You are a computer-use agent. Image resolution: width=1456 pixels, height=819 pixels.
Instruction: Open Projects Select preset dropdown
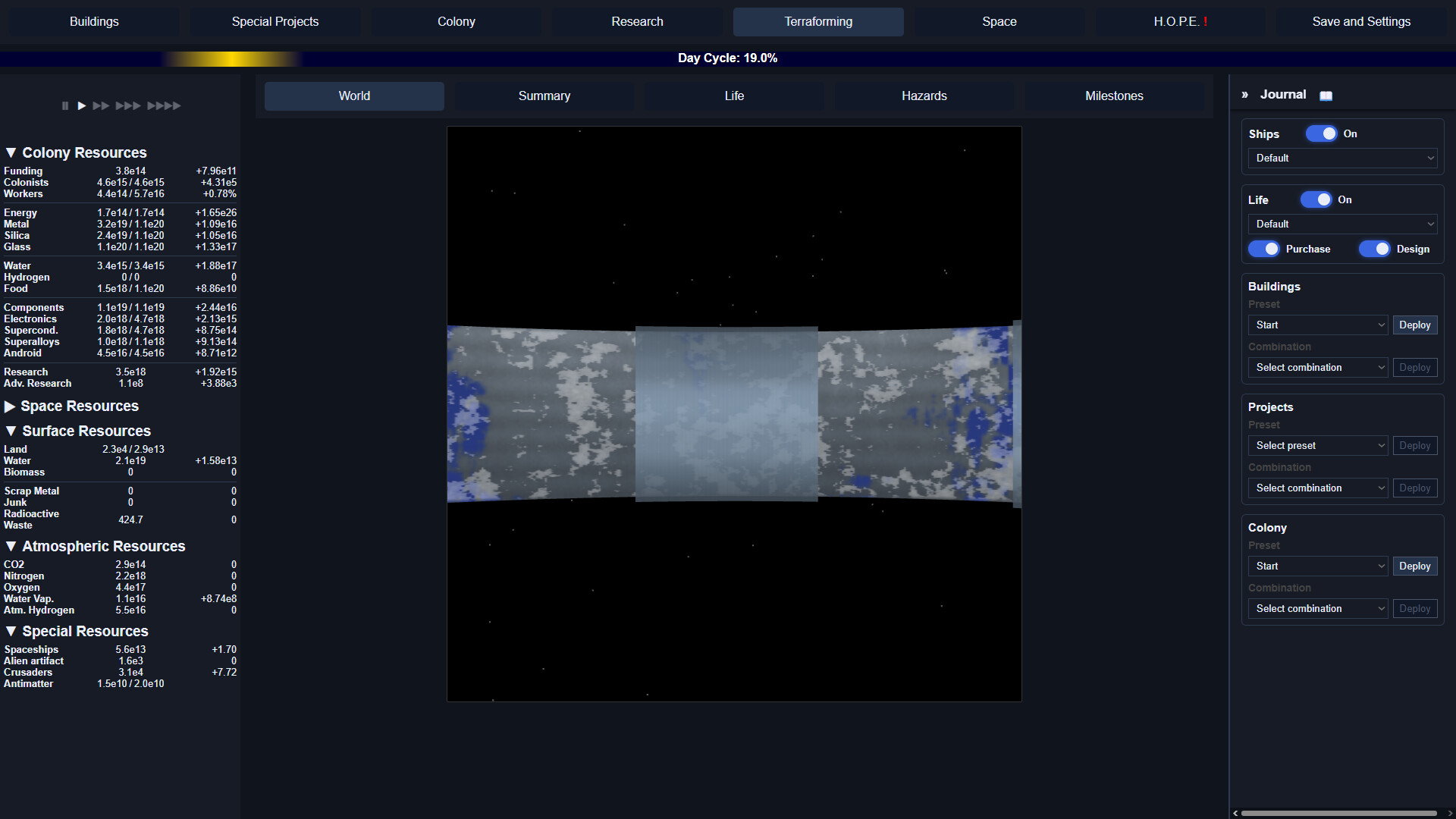(x=1318, y=445)
